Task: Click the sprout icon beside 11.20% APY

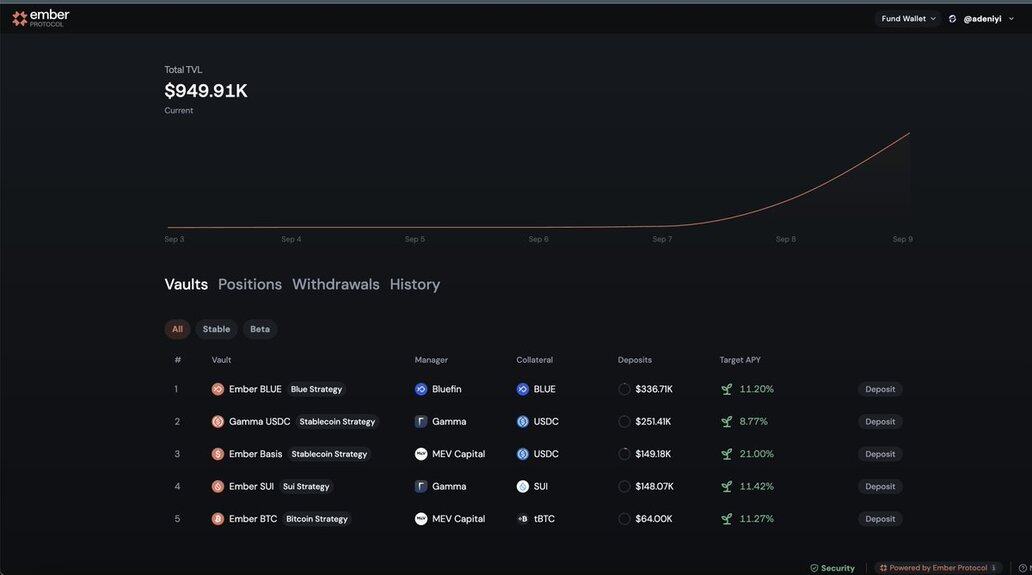Action: pyautogui.click(x=727, y=389)
